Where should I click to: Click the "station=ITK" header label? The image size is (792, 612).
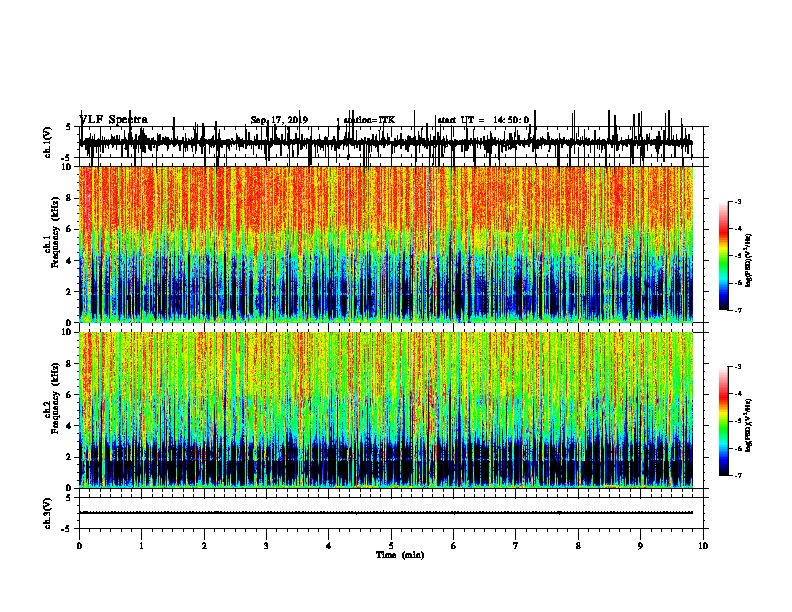coord(369,120)
